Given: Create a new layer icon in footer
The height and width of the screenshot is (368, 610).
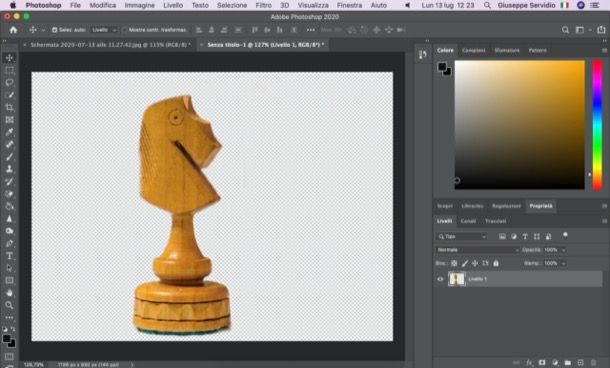Looking at the screenshot, I should pyautogui.click(x=580, y=362).
